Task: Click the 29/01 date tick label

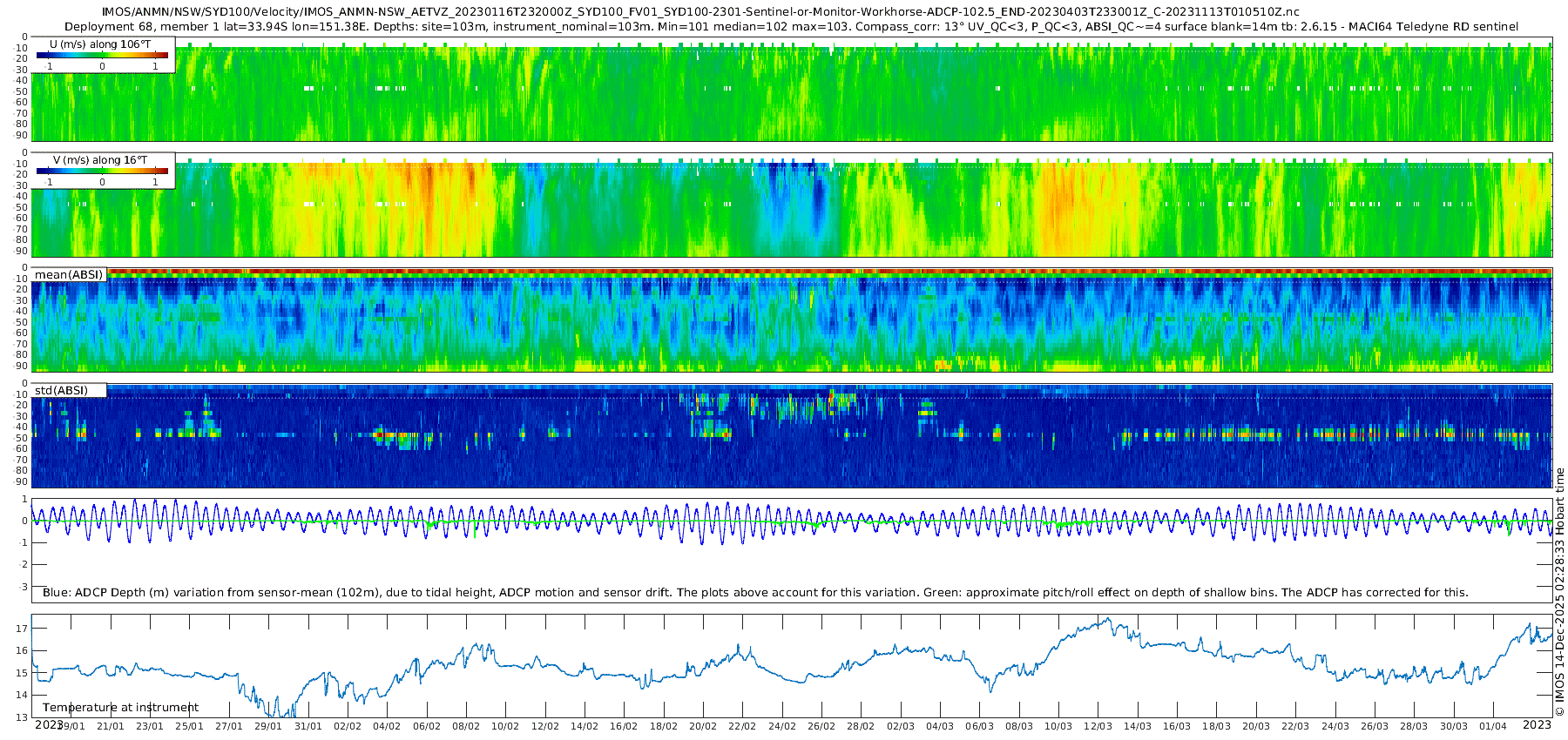Action: tap(267, 726)
